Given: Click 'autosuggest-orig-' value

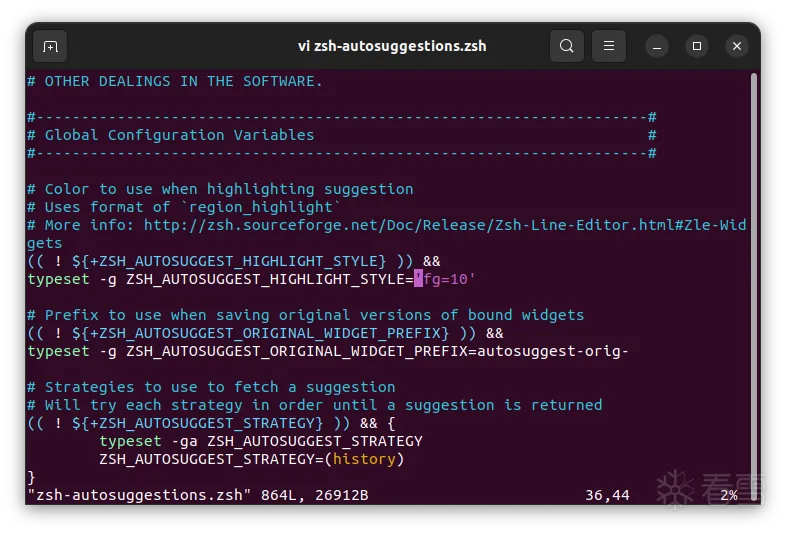Looking at the screenshot, I should point(552,351).
